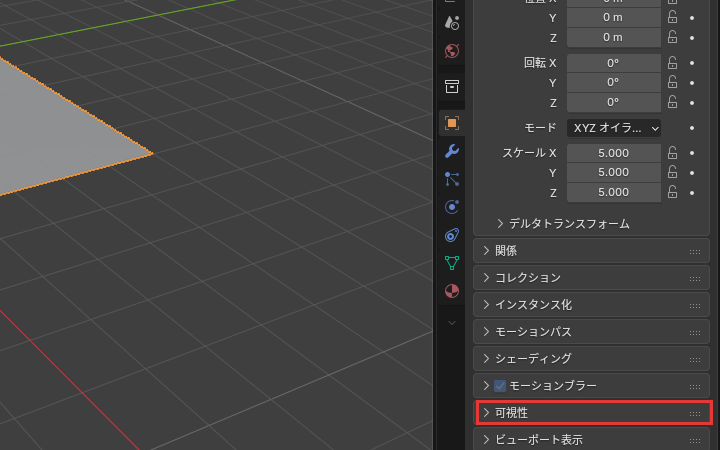Animate the location Y property dot
The width and height of the screenshot is (720, 450).
pyautogui.click(x=692, y=18)
